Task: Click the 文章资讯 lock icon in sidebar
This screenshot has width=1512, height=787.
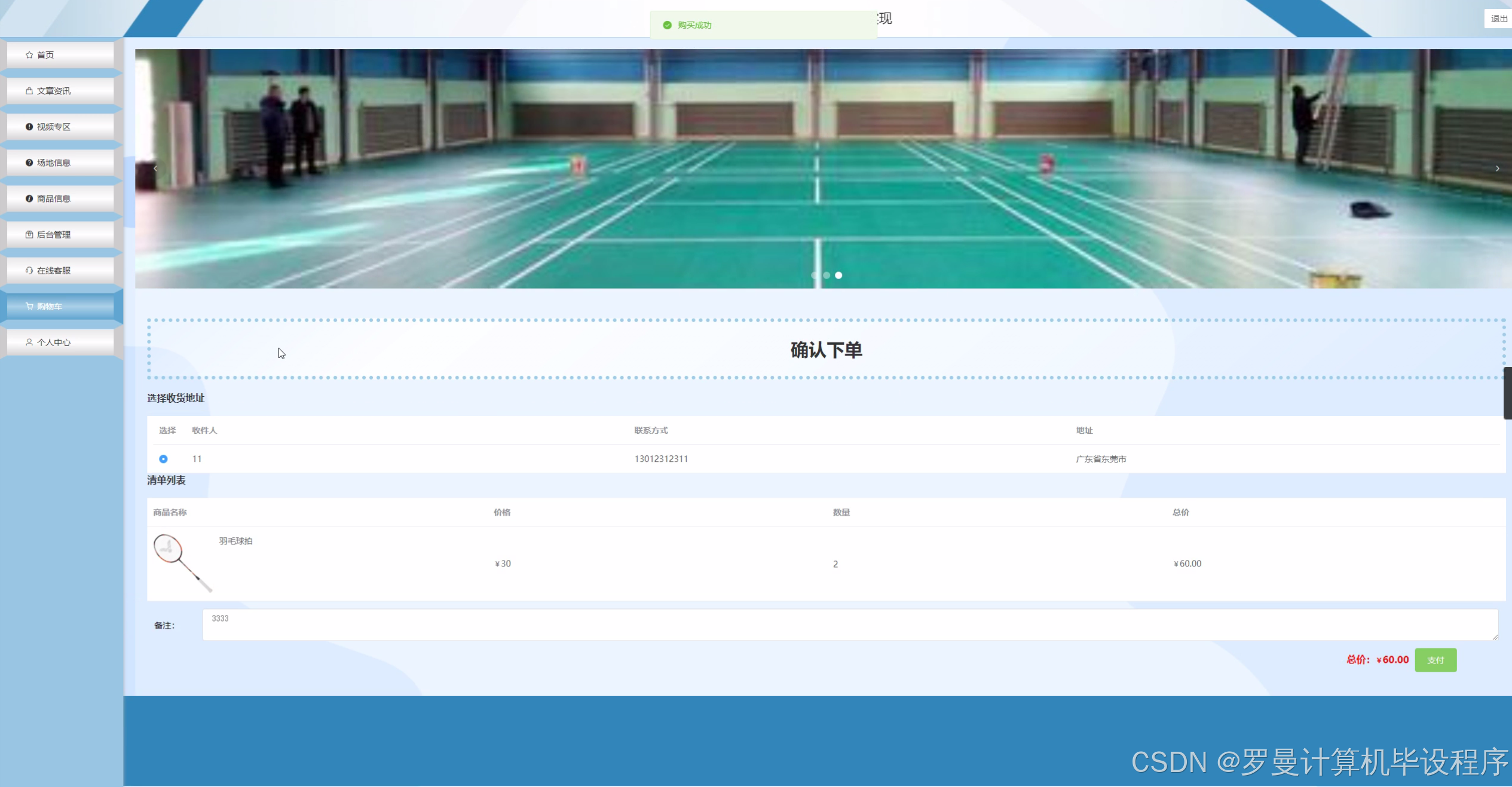Action: (29, 91)
